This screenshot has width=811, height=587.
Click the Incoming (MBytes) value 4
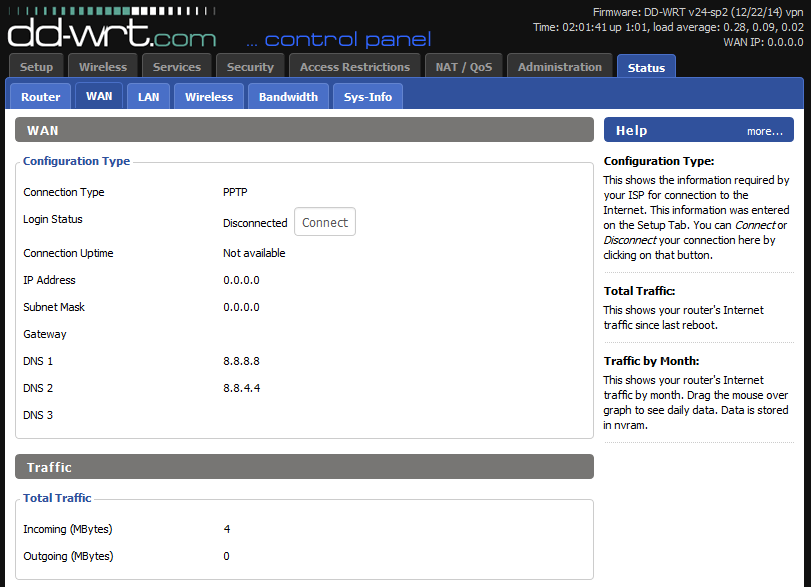pos(227,529)
